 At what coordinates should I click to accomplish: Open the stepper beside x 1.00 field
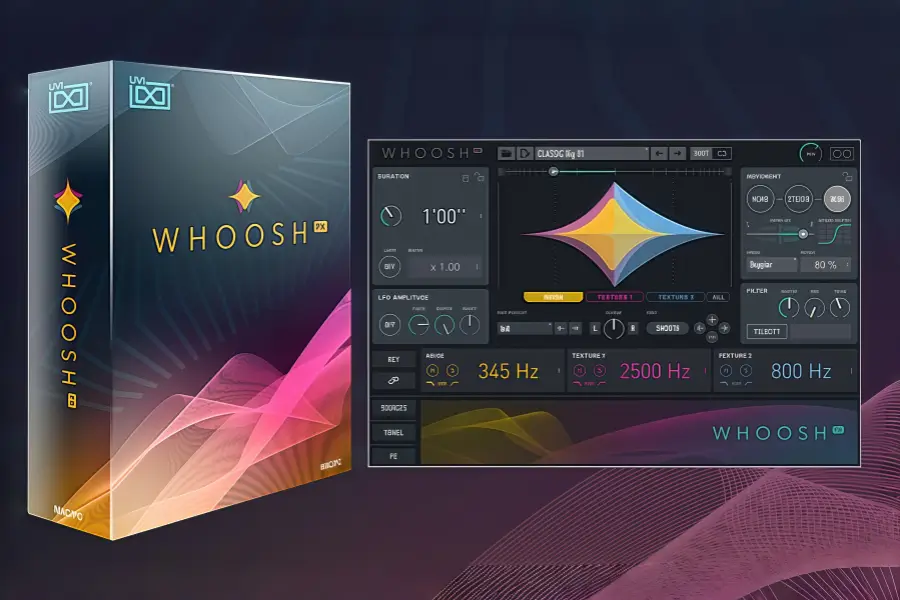click(x=476, y=267)
